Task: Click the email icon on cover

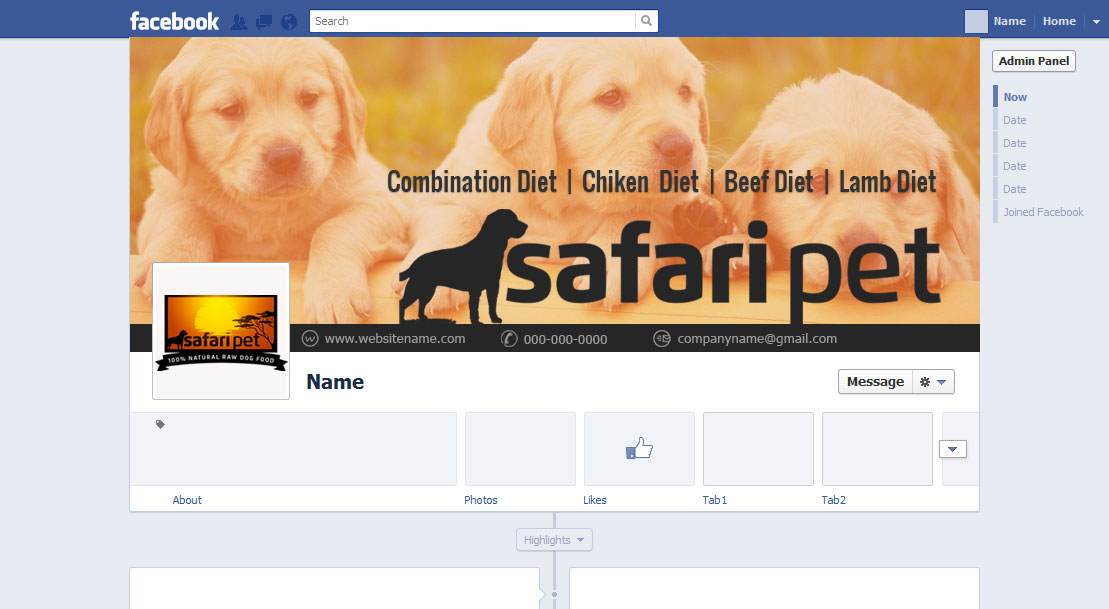Action: 661,339
